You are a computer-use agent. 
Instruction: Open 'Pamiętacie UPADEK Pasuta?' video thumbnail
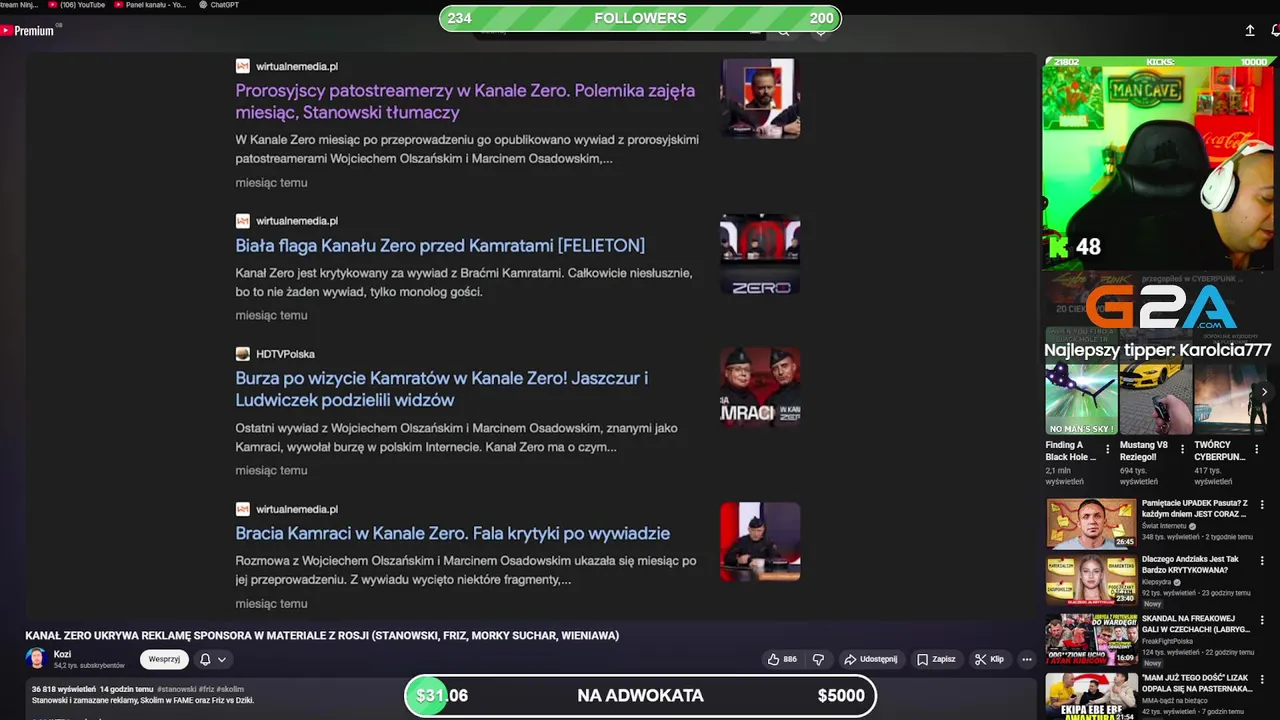[x=1091, y=523]
